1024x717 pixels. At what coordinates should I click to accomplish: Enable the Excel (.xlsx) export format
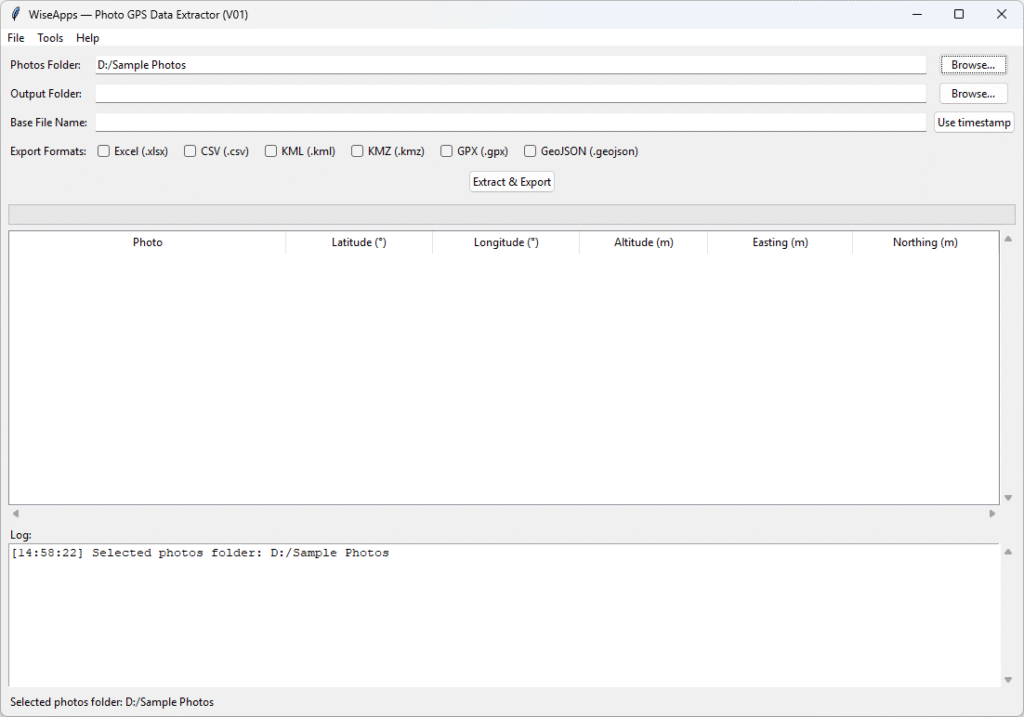point(103,152)
